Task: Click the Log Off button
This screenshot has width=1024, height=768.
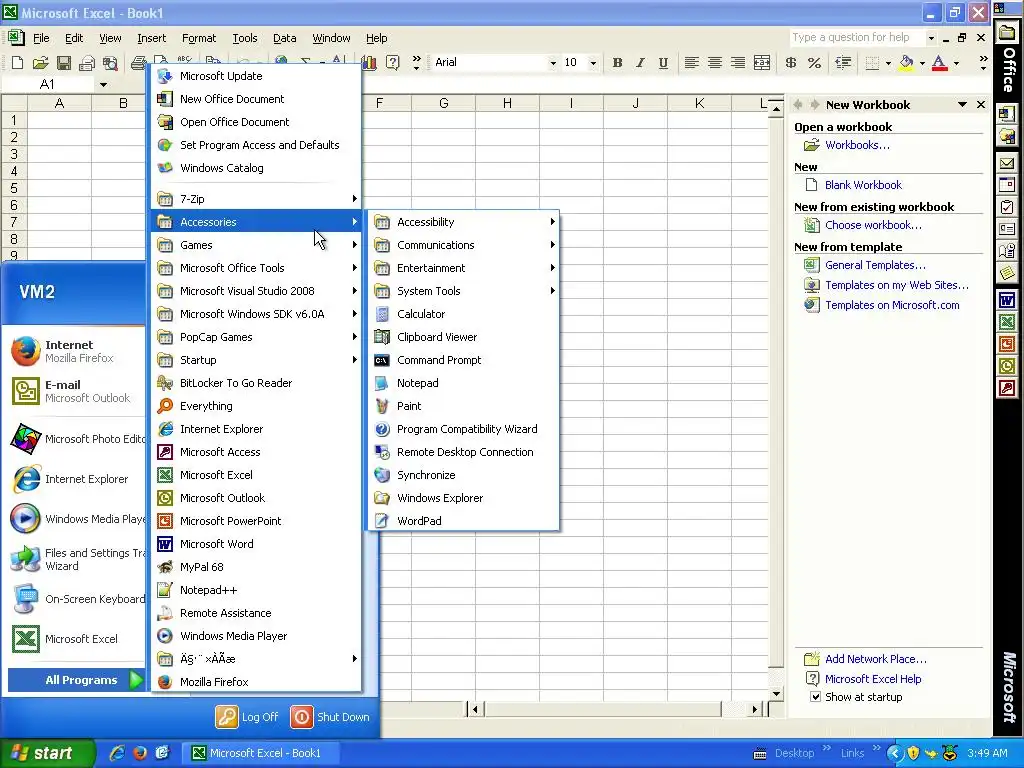Action: pos(248,717)
